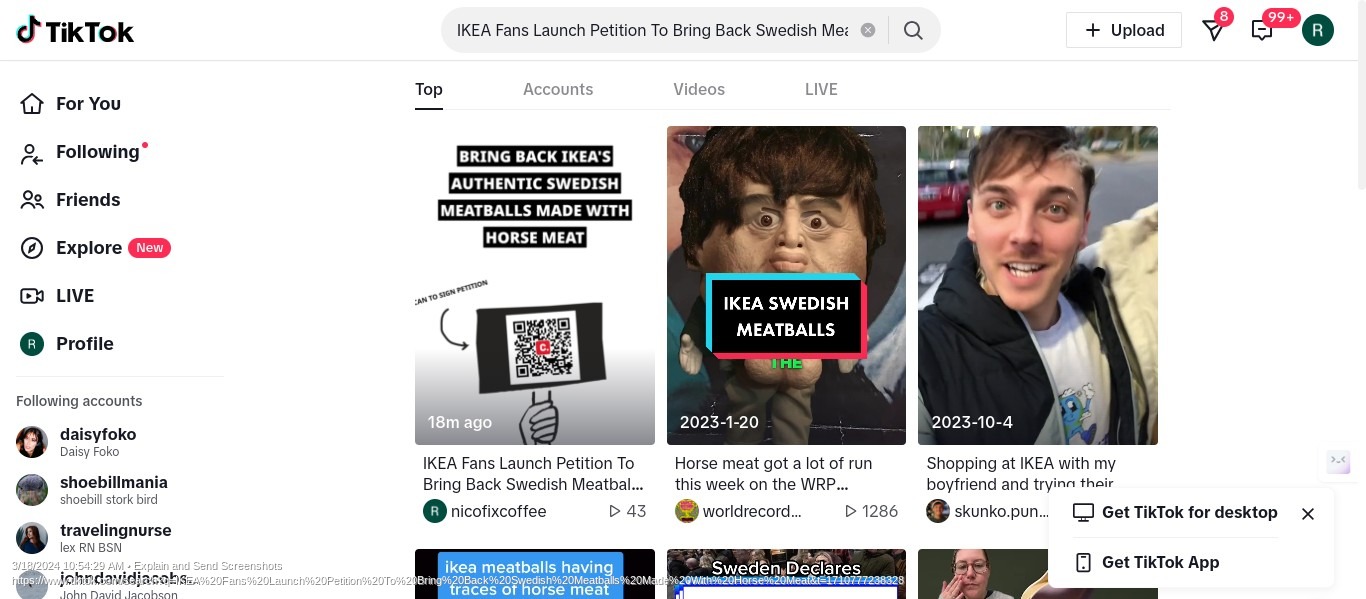Click daisyfoko's avatar picture

[x=32, y=442]
